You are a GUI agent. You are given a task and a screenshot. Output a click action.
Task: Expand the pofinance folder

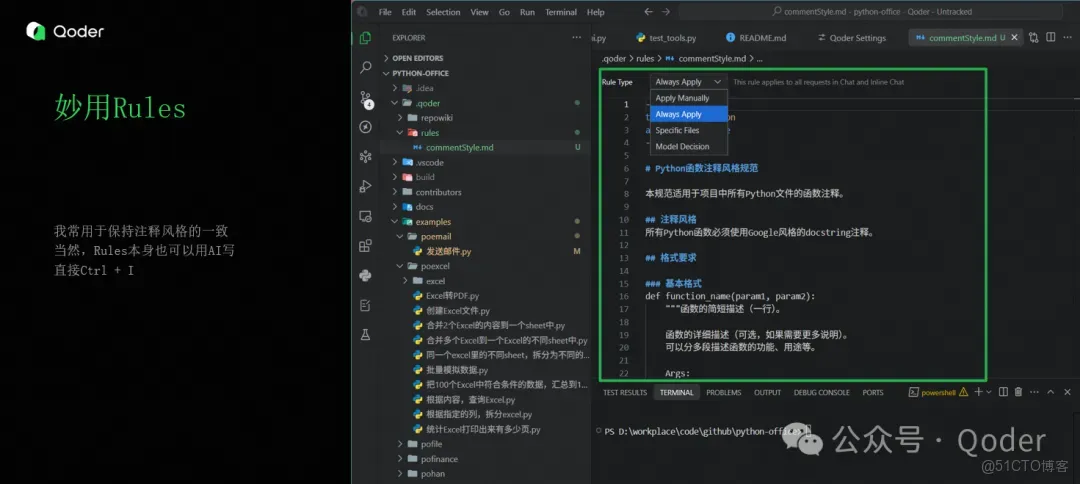439,459
